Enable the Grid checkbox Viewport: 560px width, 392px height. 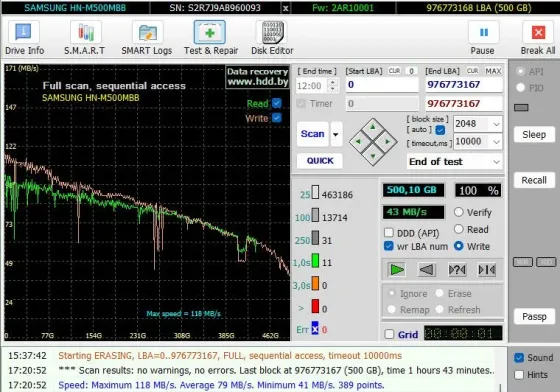pos(389,335)
